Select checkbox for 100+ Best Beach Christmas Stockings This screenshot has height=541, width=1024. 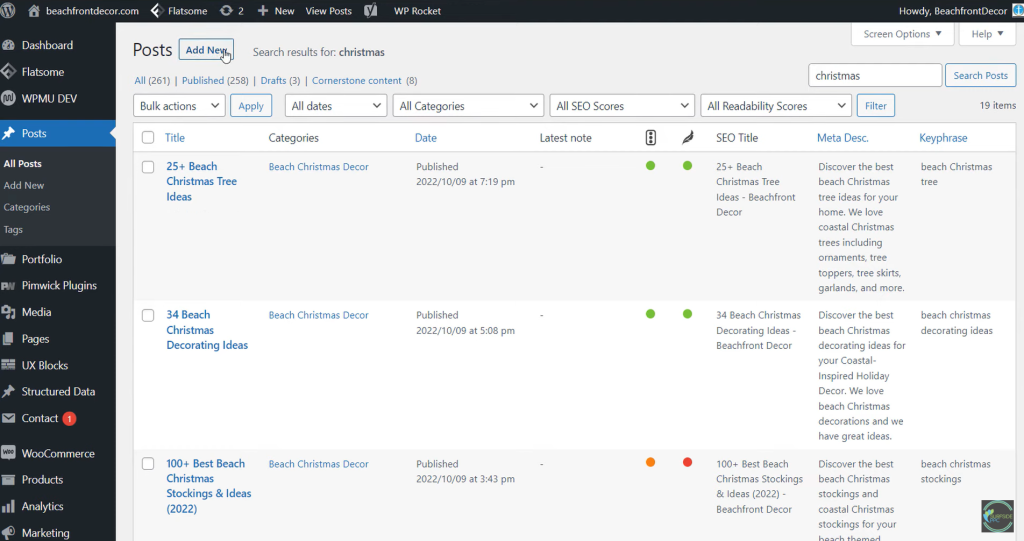point(148,463)
